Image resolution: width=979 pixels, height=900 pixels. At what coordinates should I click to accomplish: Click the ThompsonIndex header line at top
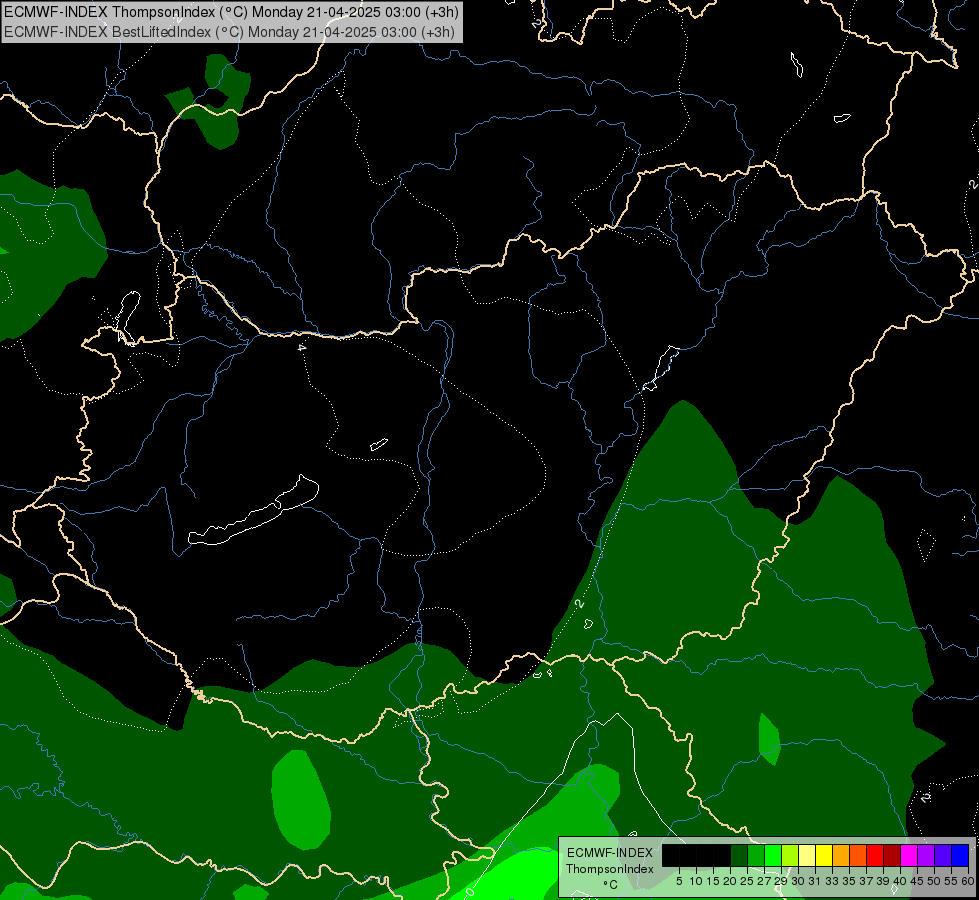point(232,11)
